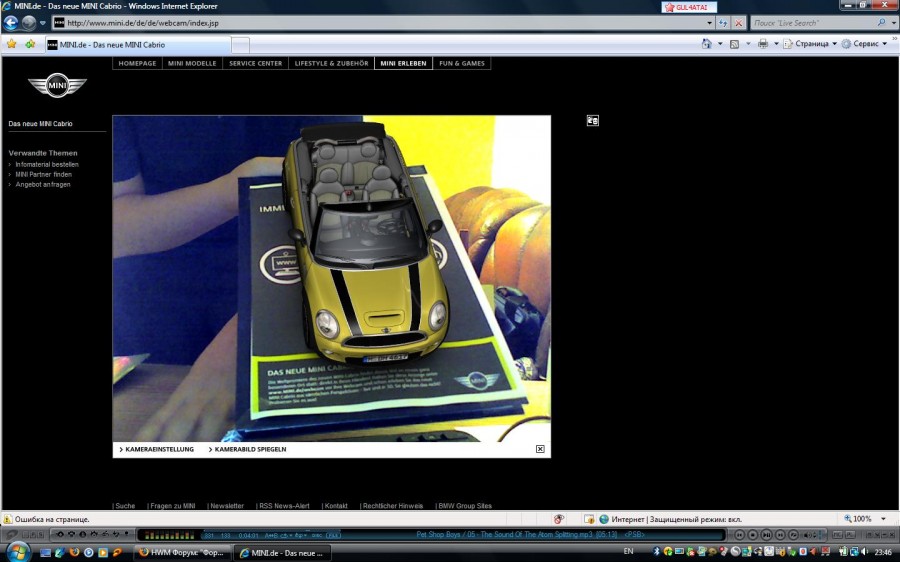Open the Windows Start orb
900x562 pixels.
(18, 551)
